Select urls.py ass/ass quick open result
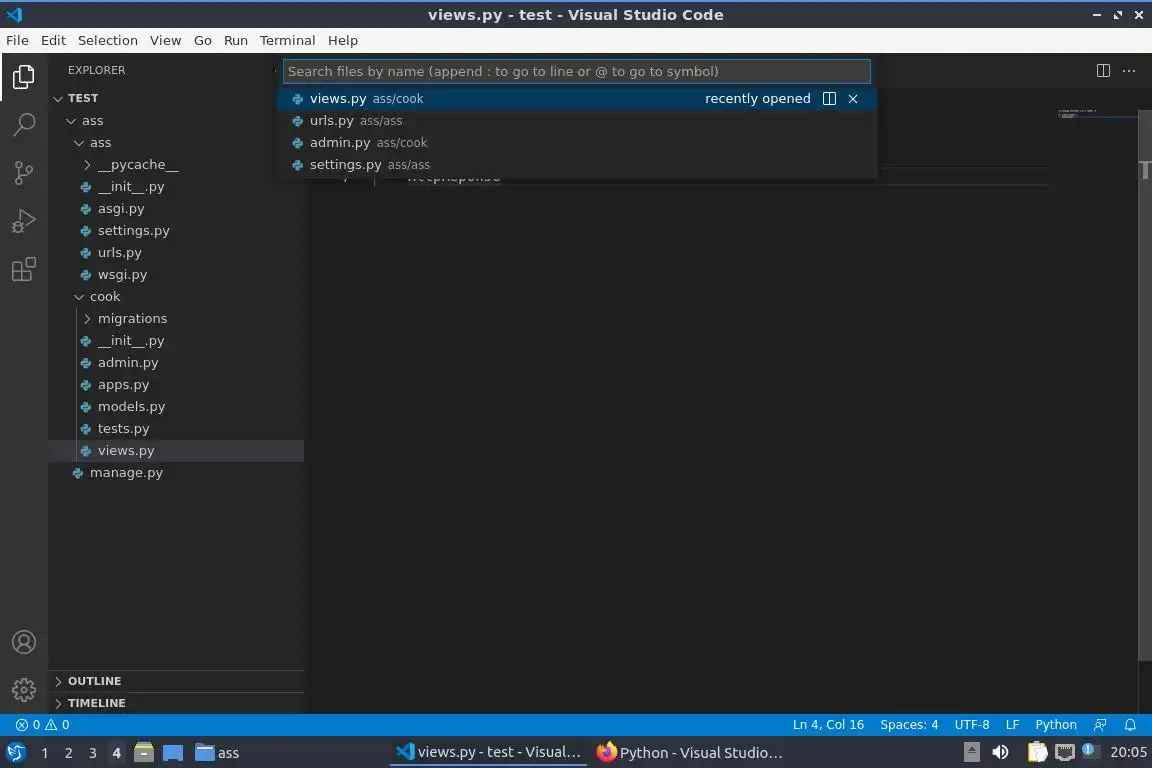This screenshot has width=1152, height=768. pyautogui.click(x=577, y=121)
